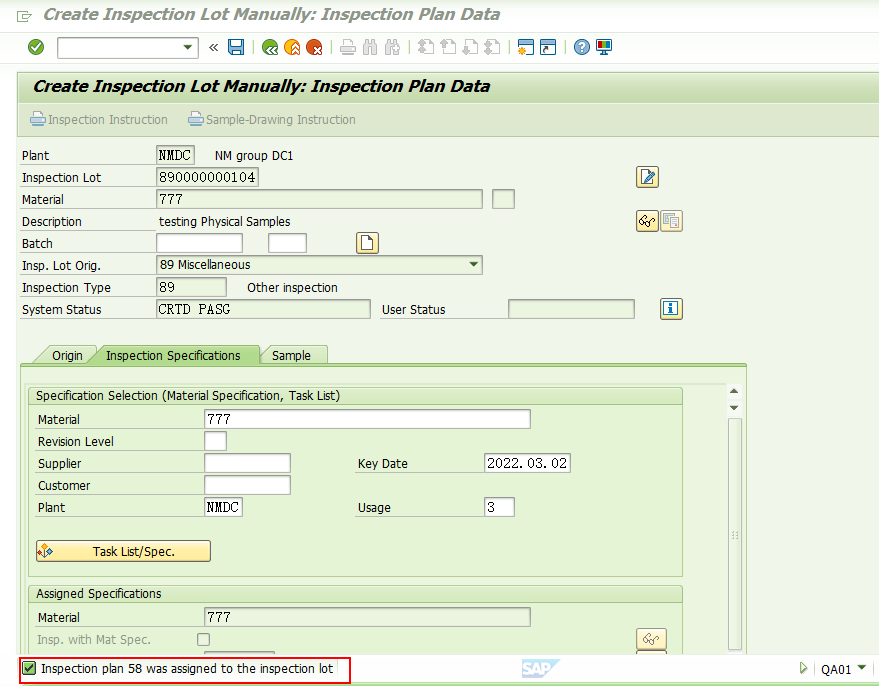This screenshot has height=686, width=879.
Task: Click the Find Next binoculars icon
Action: tap(392, 47)
